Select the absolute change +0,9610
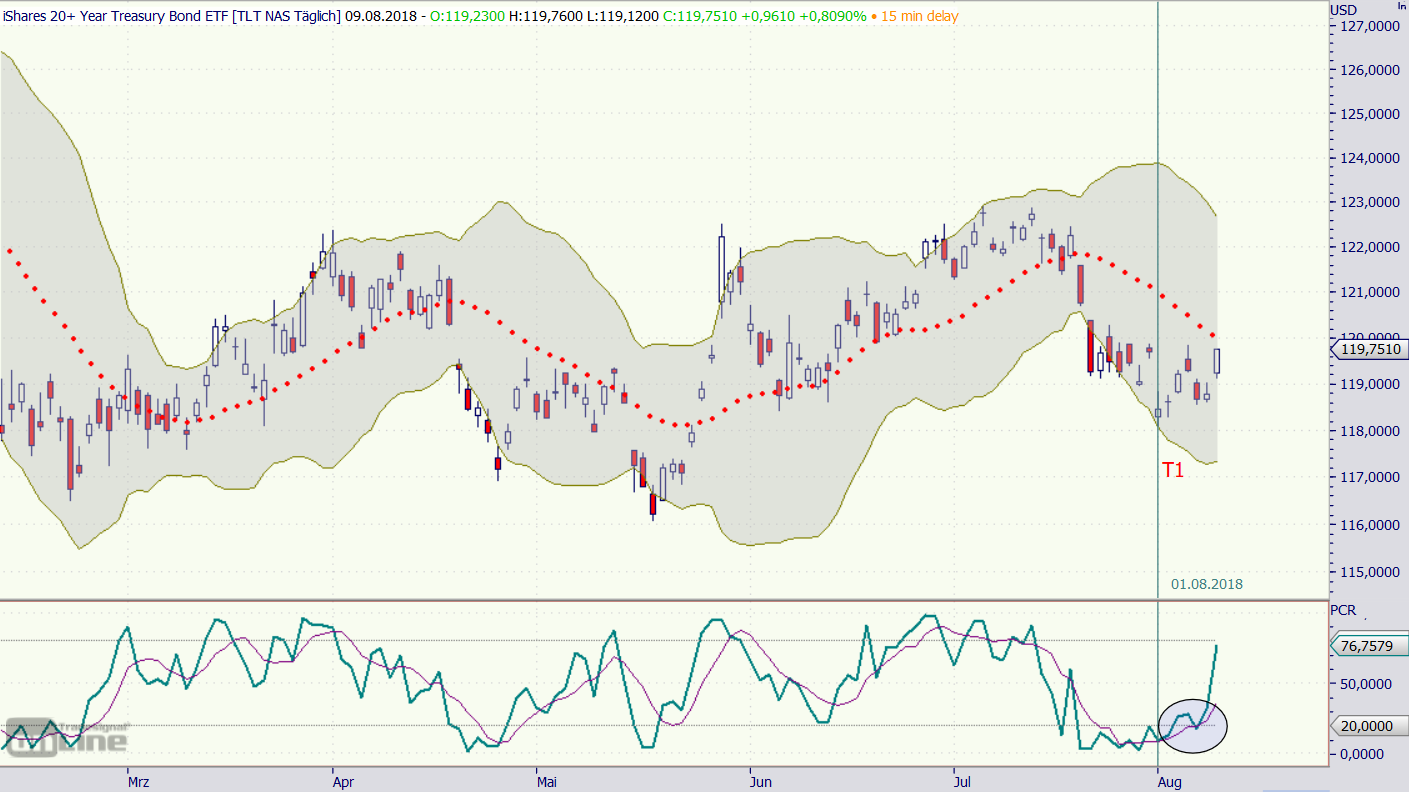The width and height of the screenshot is (1409, 792). (x=766, y=16)
